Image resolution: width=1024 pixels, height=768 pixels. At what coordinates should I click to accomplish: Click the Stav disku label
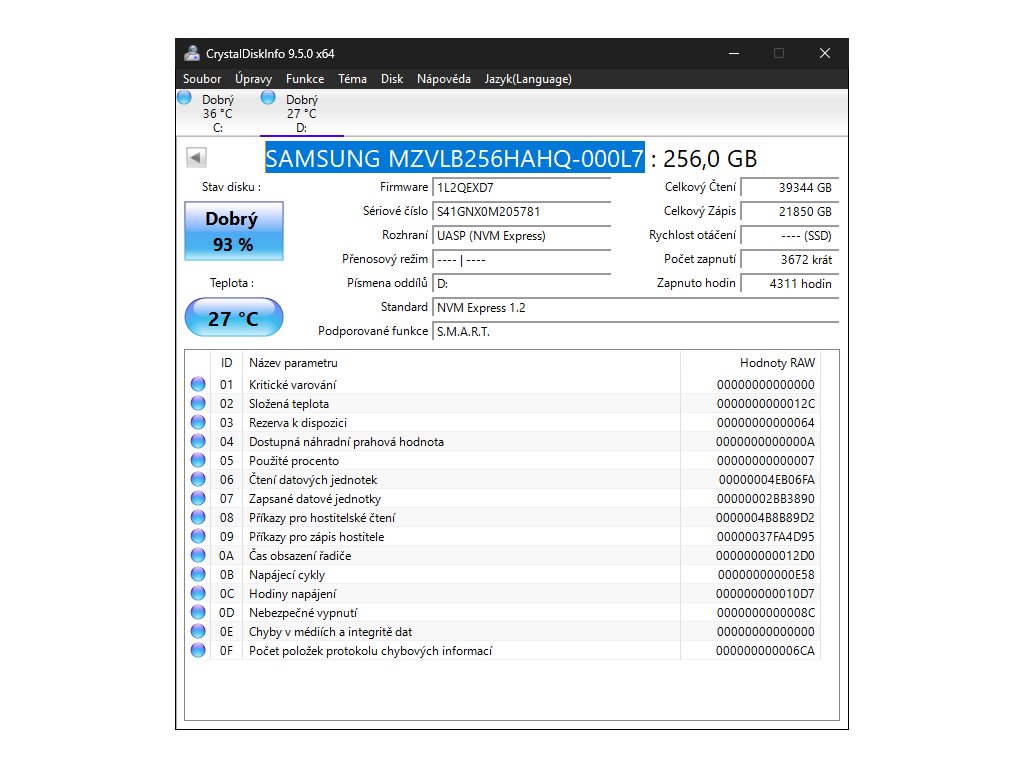(231, 187)
